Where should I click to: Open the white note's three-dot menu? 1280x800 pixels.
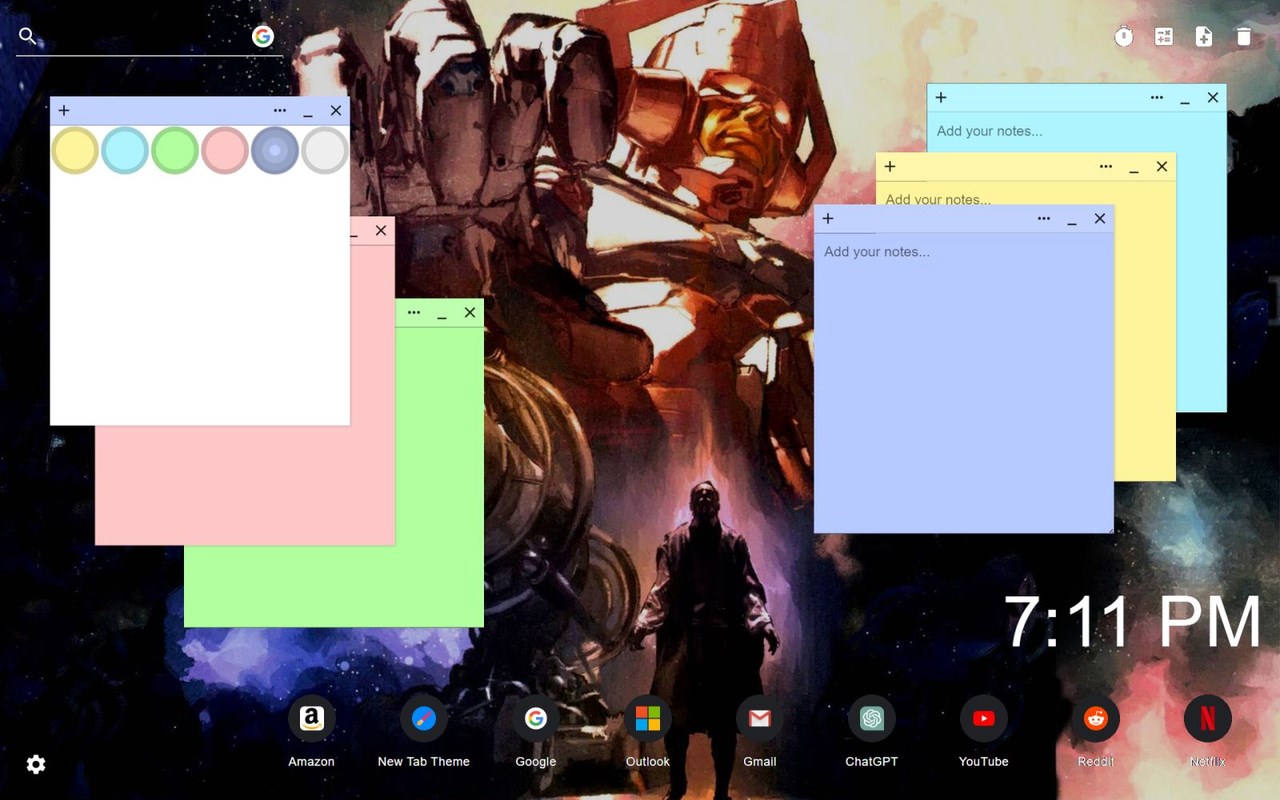[x=280, y=111]
